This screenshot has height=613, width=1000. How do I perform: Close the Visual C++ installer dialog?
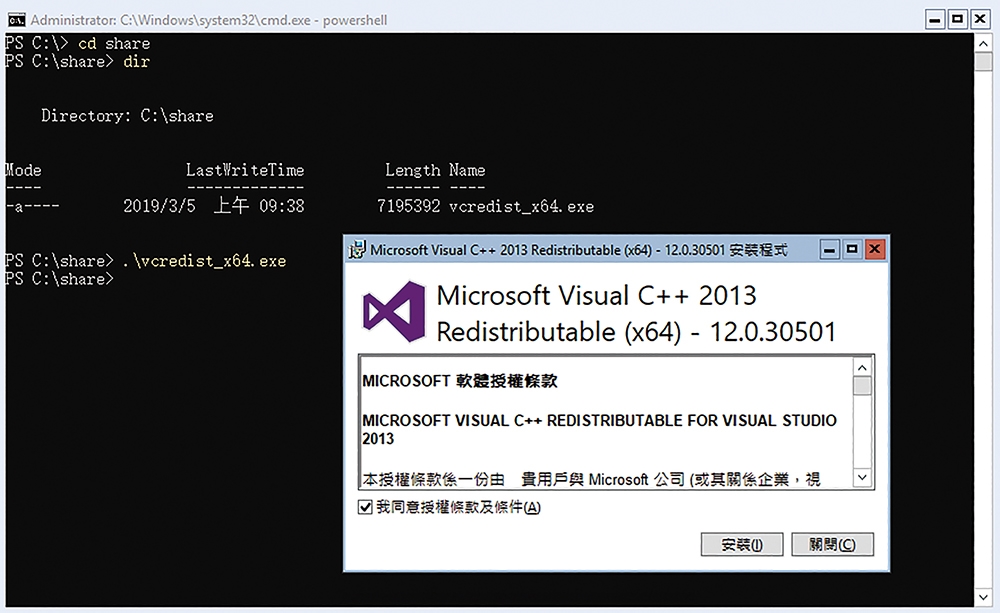pos(875,250)
